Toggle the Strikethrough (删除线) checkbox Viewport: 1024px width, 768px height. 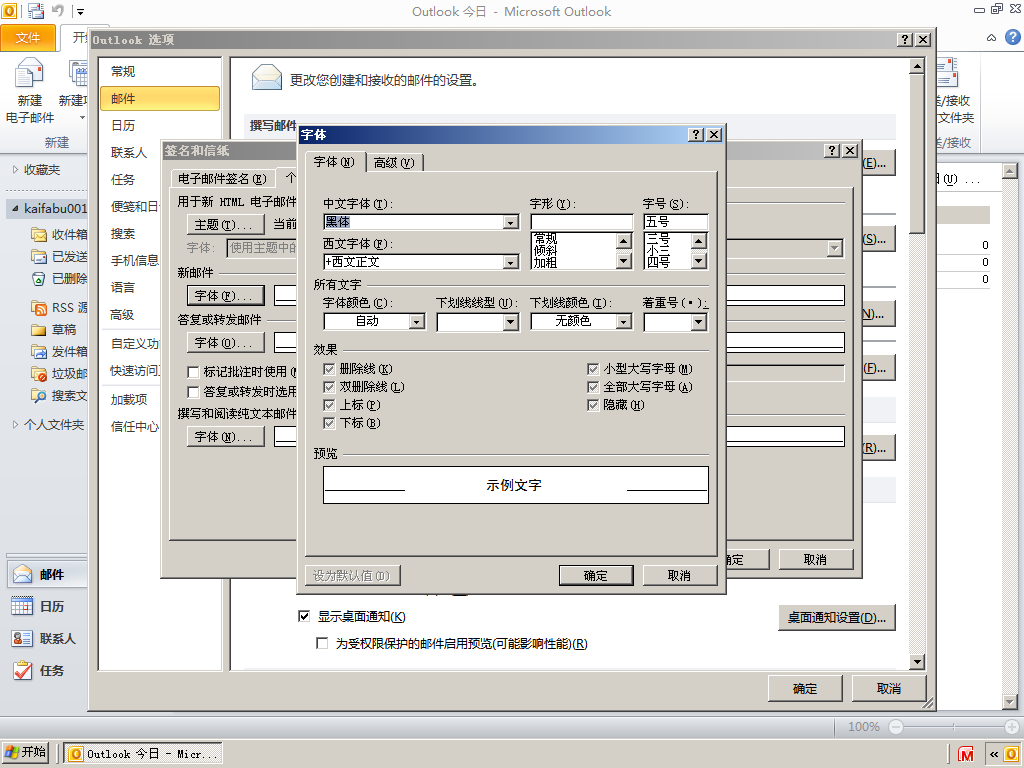click(329, 369)
